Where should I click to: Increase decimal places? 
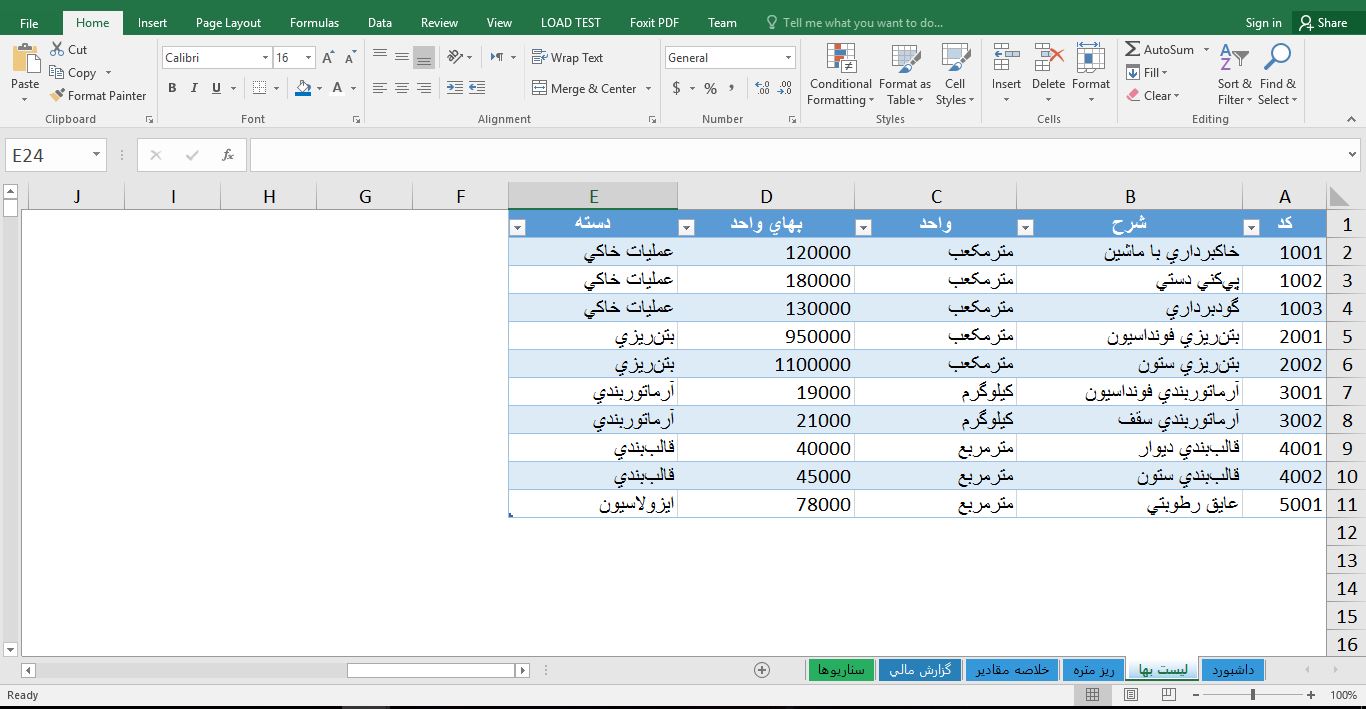pos(762,88)
